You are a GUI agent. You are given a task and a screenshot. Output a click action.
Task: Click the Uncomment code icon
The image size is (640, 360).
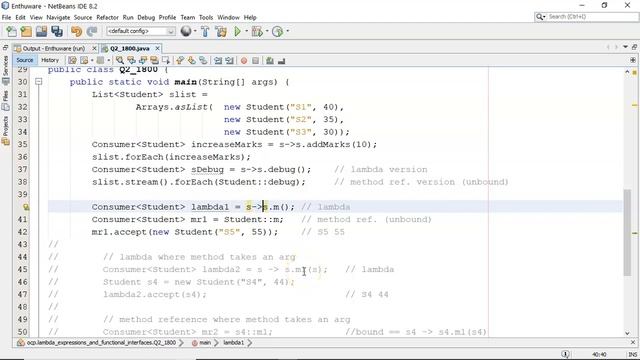click(281, 60)
